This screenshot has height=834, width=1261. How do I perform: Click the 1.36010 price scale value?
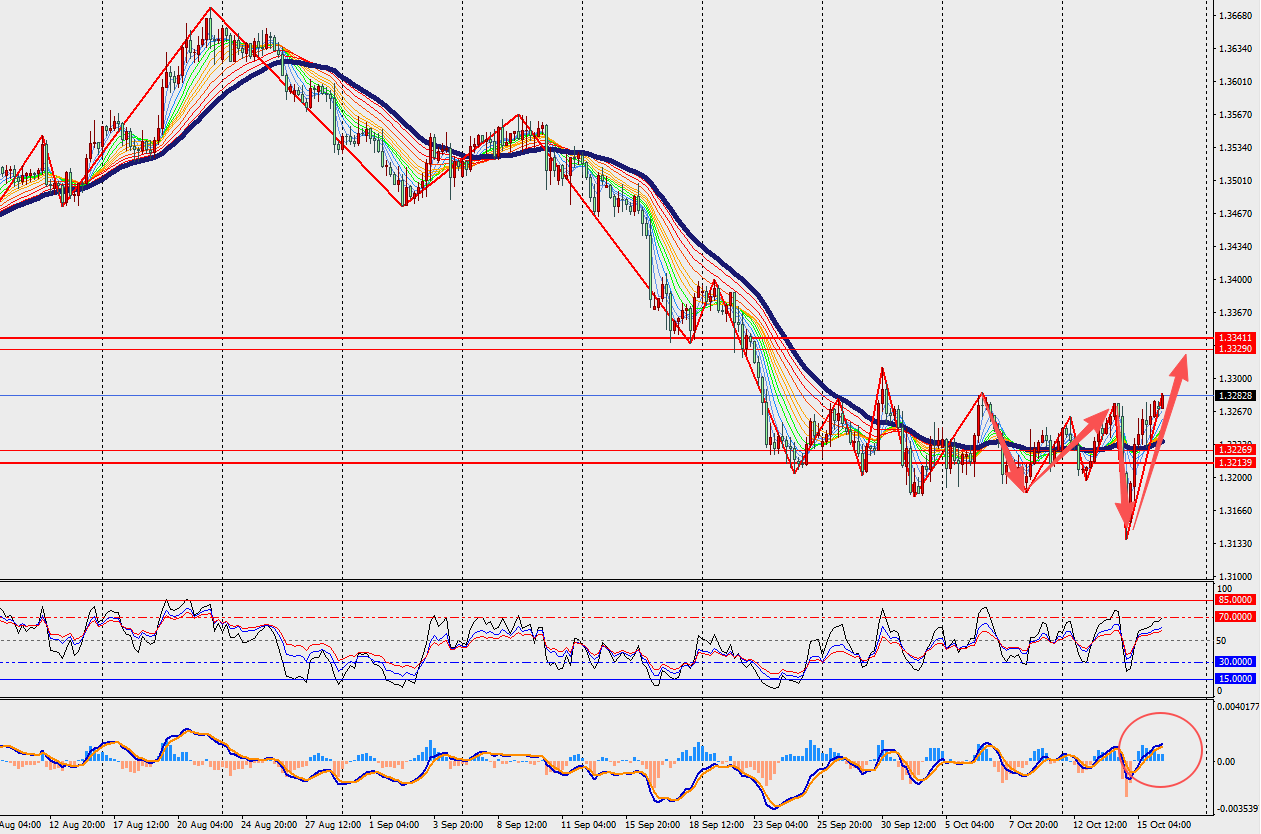1236,82
